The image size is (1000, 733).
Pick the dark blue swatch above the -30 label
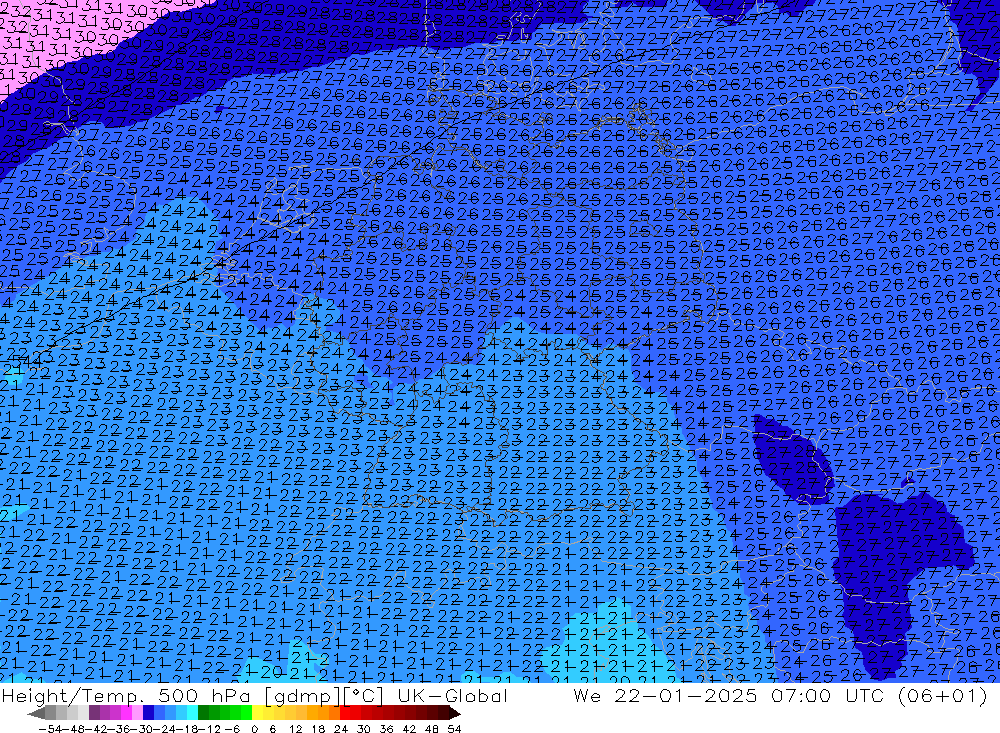pos(148,714)
